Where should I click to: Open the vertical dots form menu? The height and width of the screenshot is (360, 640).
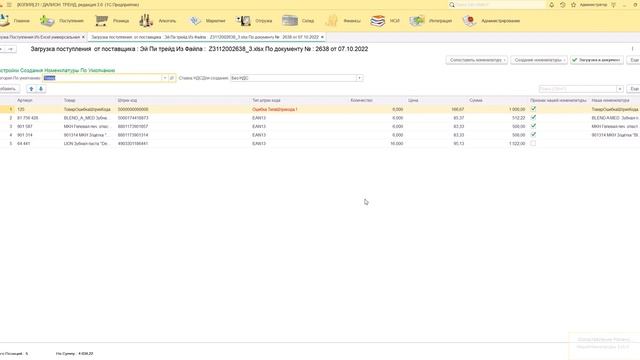pyautogui.click(x=633, y=49)
